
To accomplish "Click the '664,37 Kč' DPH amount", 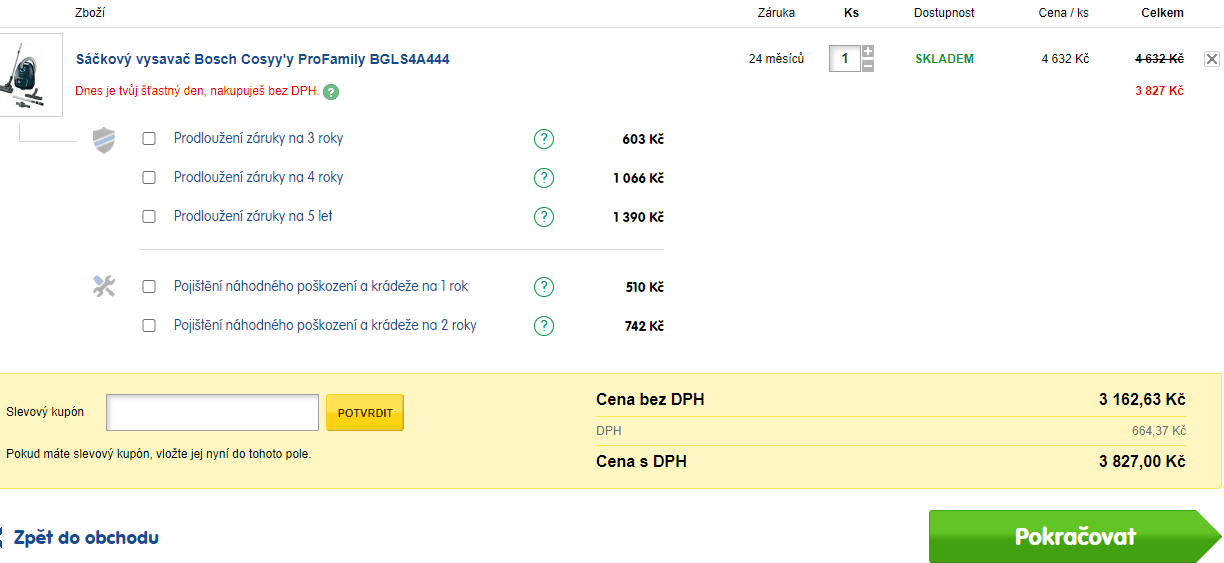I will [1159, 431].
